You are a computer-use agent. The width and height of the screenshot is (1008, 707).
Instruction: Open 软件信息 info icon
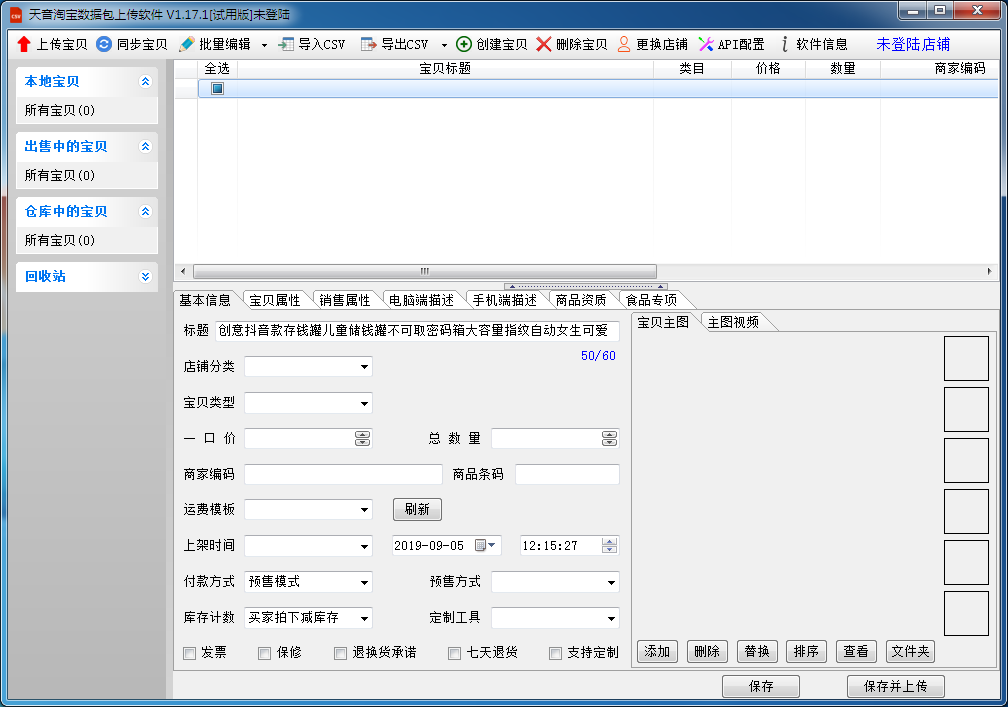(784, 44)
